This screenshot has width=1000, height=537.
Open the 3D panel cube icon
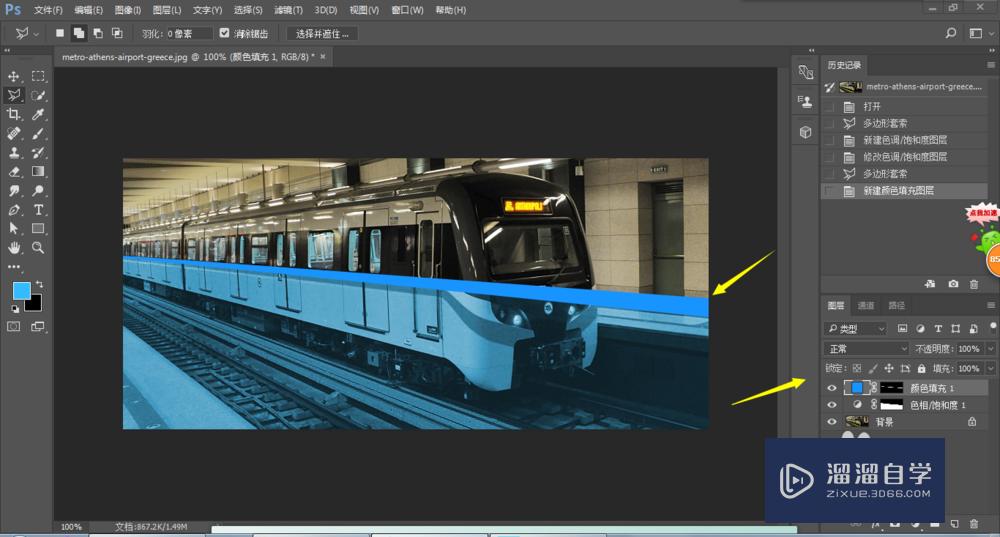click(805, 132)
